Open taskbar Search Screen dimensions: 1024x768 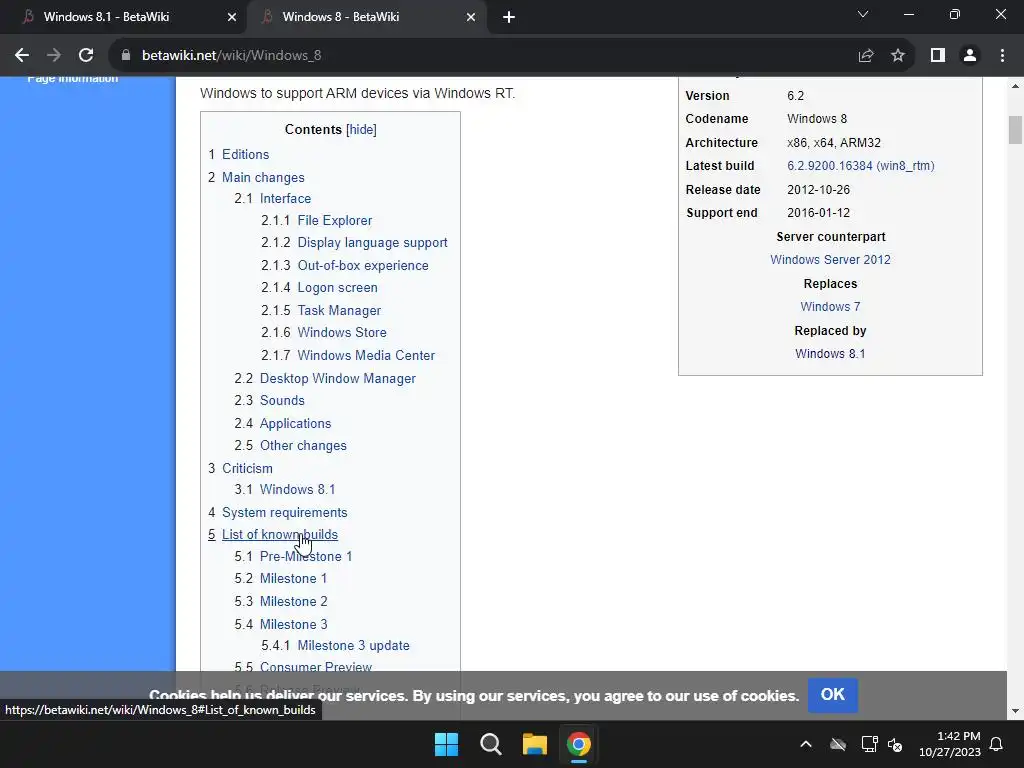click(x=490, y=744)
